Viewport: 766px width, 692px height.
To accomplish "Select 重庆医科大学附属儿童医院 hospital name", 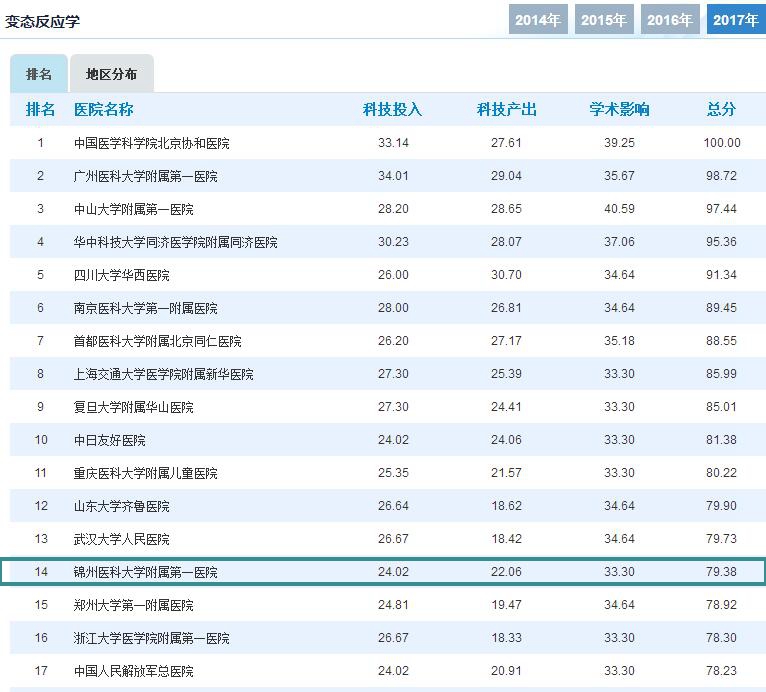I will [x=146, y=473].
